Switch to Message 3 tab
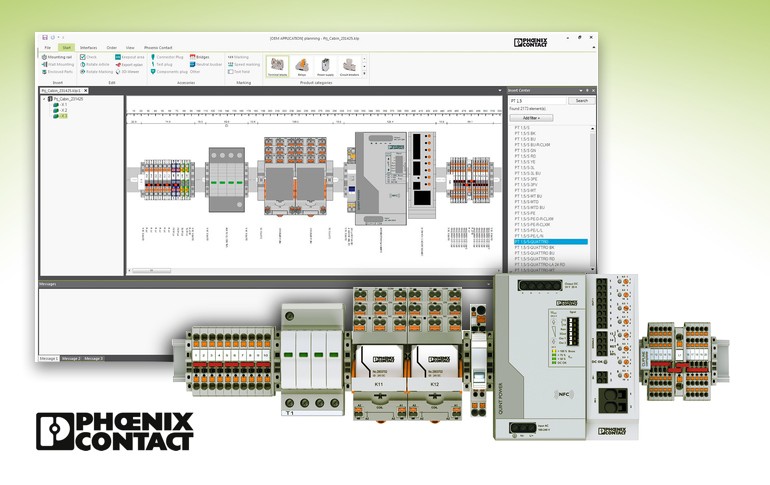 [x=93, y=359]
